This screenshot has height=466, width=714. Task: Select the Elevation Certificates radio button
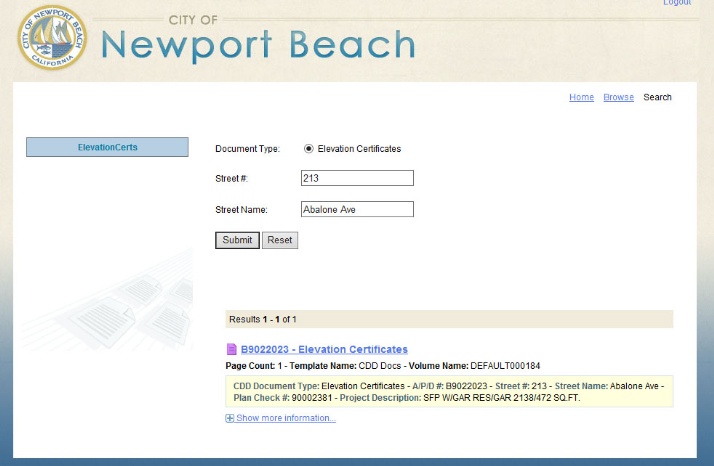308,149
